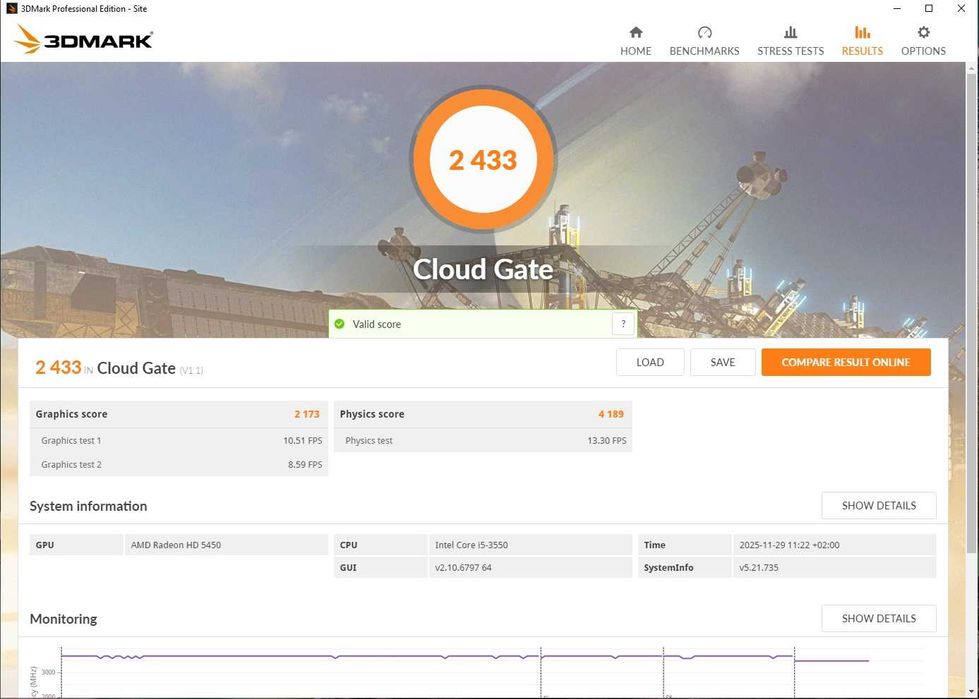979x699 pixels.
Task: Show details for System information
Action: pyautogui.click(x=878, y=506)
